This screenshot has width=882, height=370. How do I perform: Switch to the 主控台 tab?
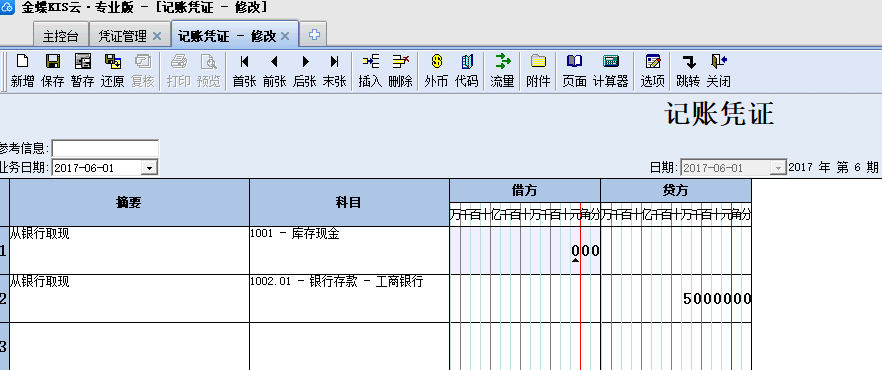(61, 36)
